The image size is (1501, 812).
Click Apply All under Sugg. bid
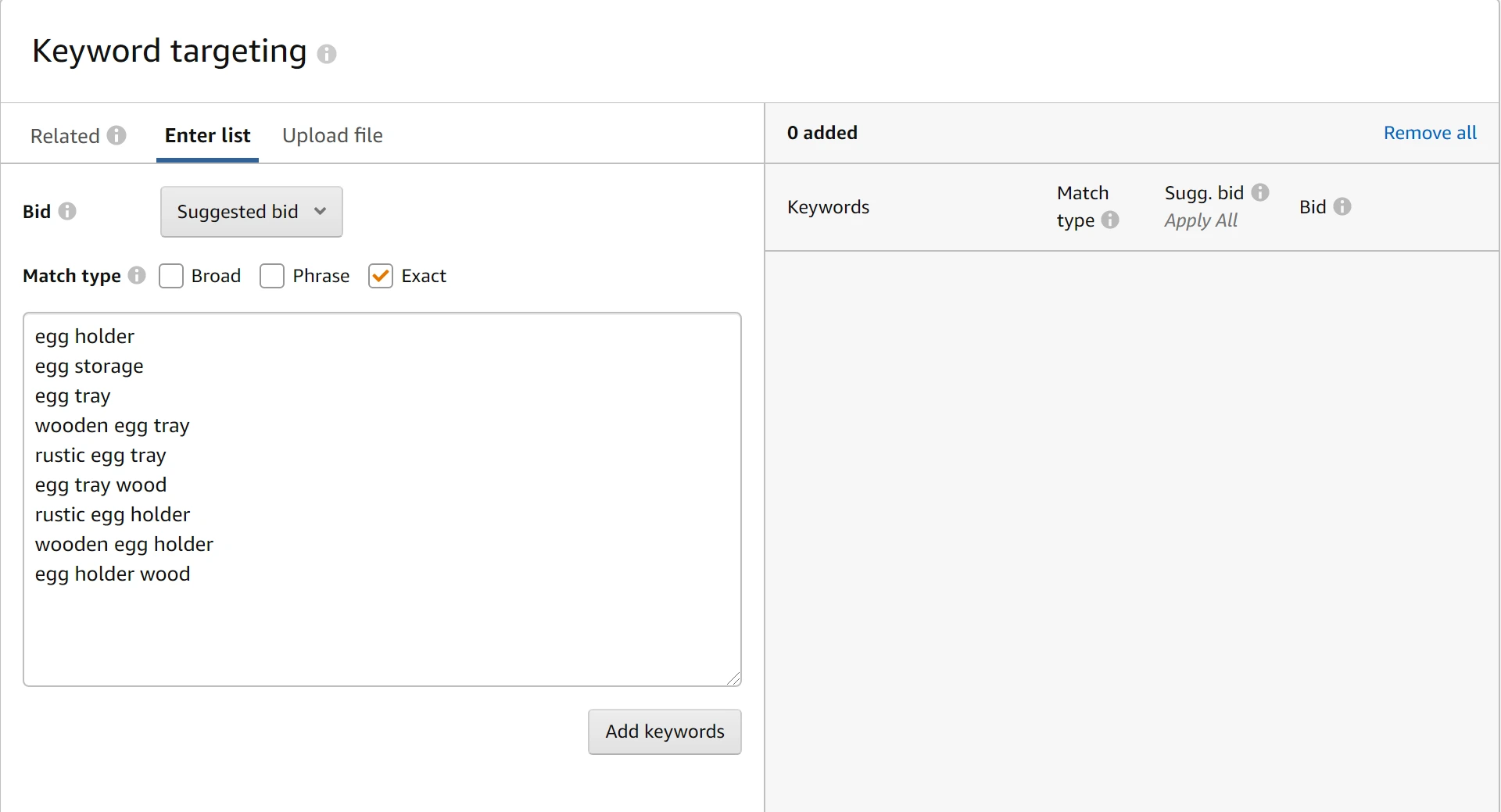[1200, 221]
